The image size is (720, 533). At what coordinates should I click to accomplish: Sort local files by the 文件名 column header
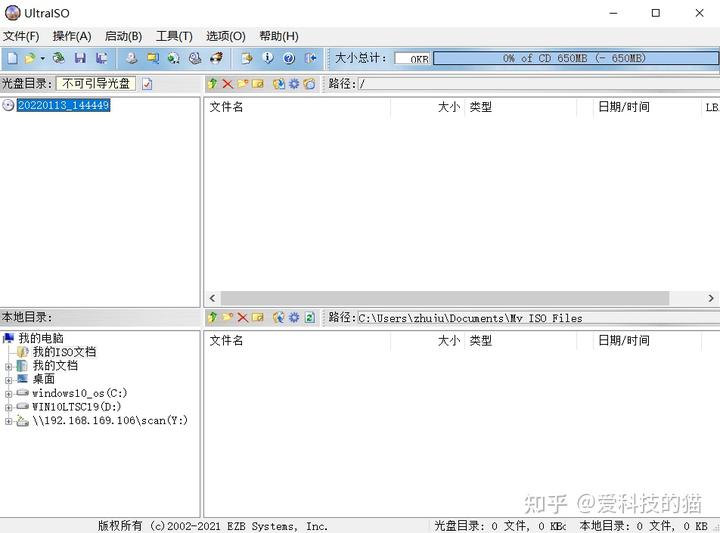click(297, 341)
